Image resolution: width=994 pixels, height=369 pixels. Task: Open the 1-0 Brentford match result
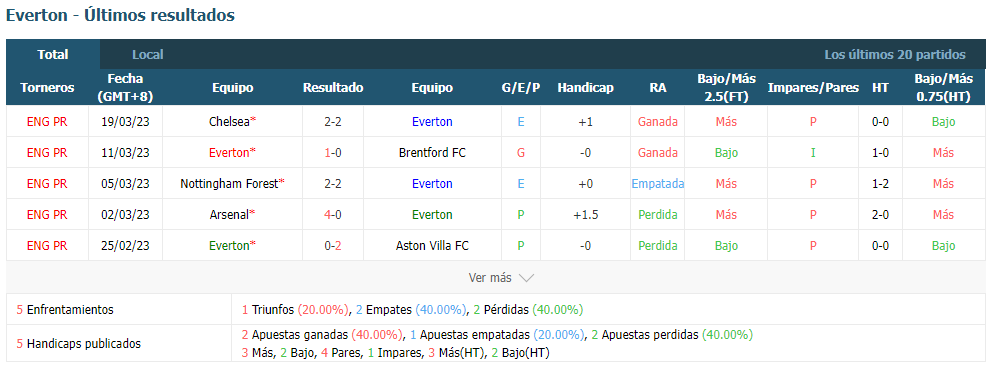[x=333, y=153]
